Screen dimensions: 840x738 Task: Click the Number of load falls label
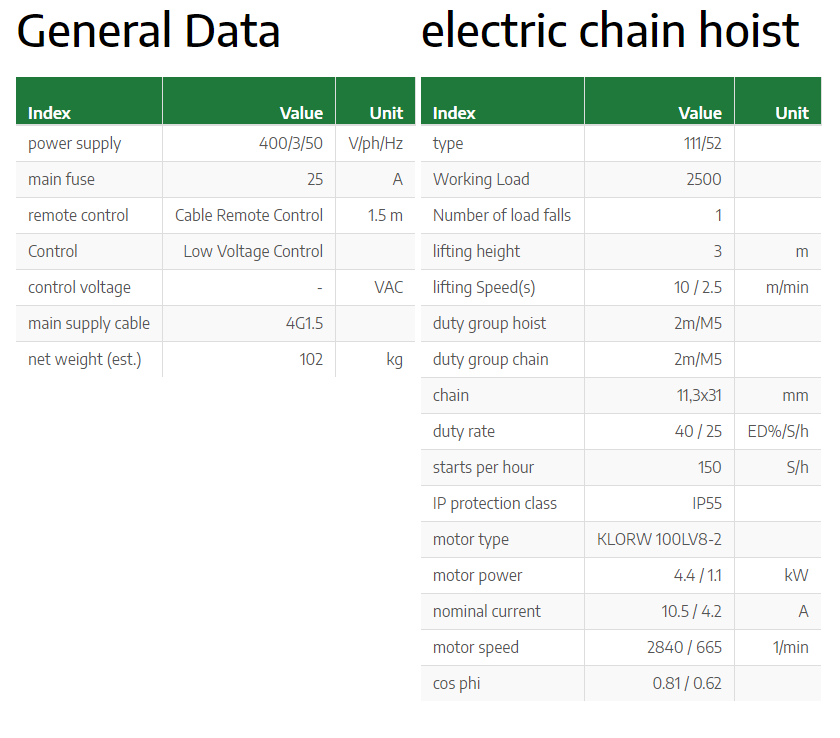click(502, 215)
